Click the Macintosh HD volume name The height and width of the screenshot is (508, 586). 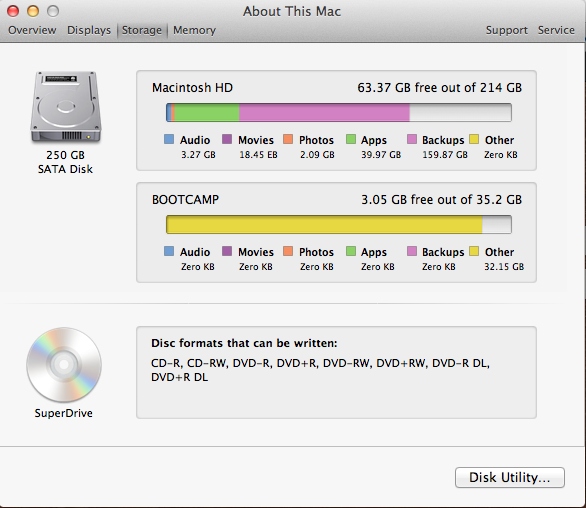[x=192, y=87]
